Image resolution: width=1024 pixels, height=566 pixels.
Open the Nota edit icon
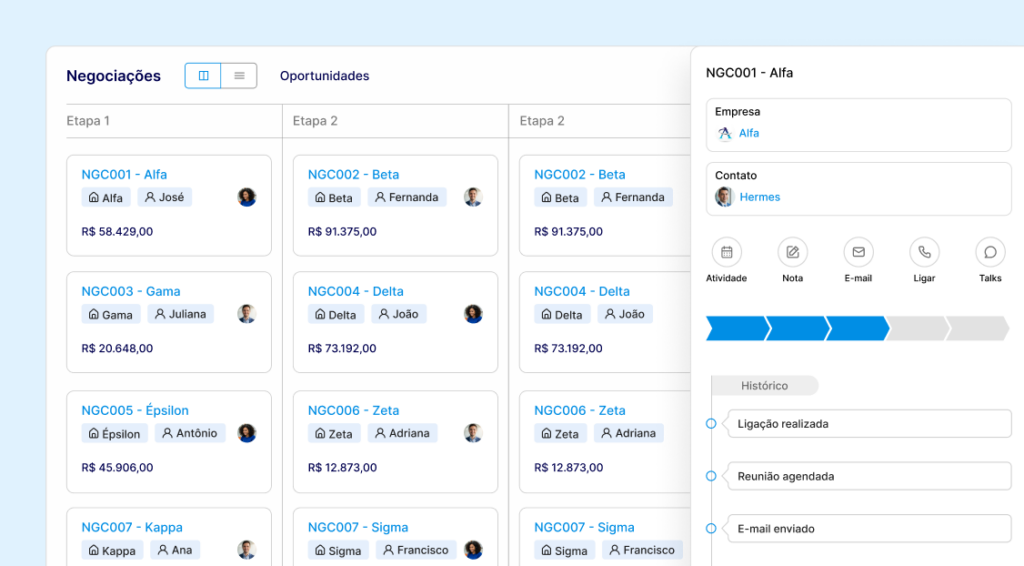792,252
